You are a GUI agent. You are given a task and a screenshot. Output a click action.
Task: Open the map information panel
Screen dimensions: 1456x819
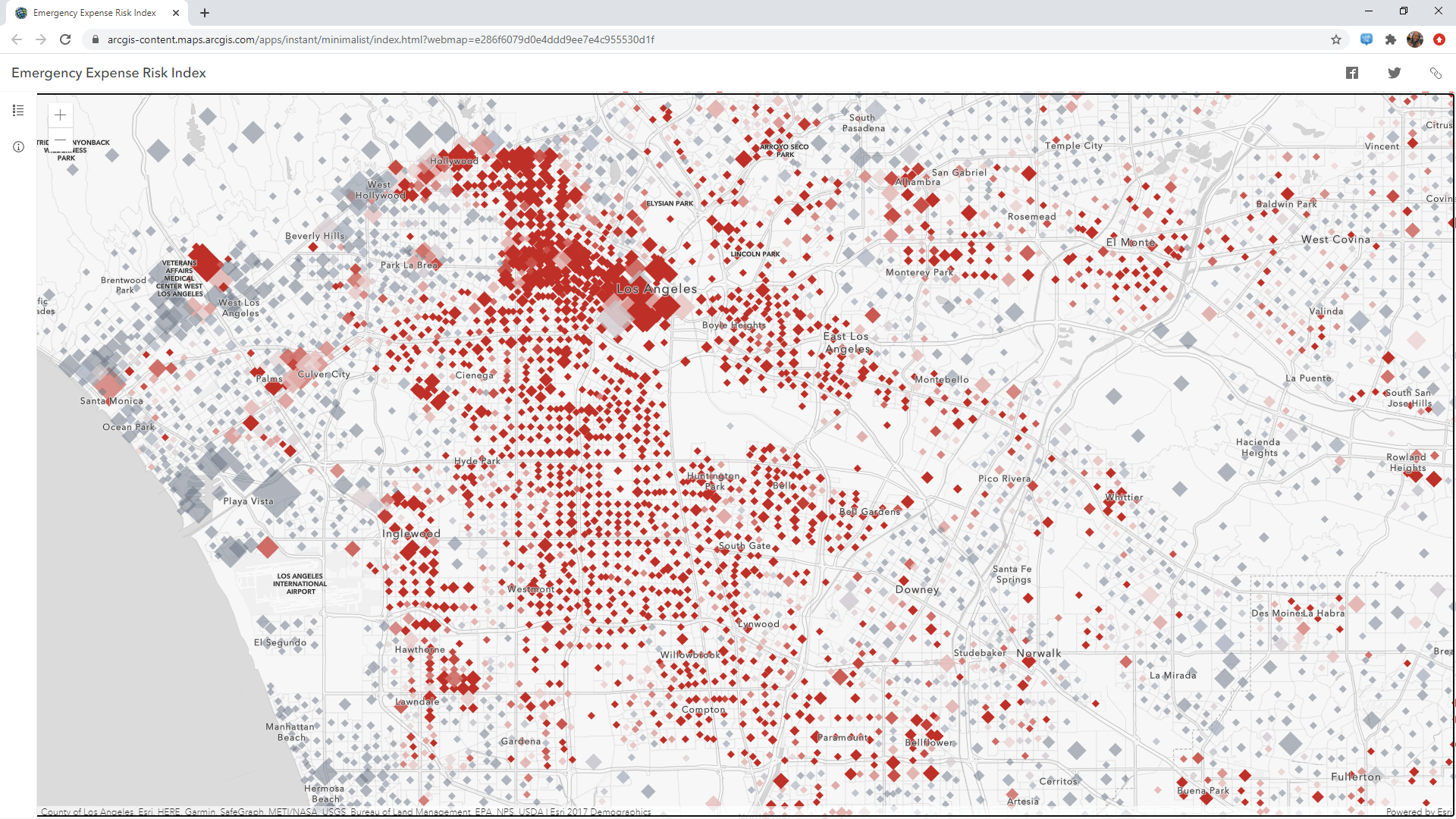pos(18,146)
